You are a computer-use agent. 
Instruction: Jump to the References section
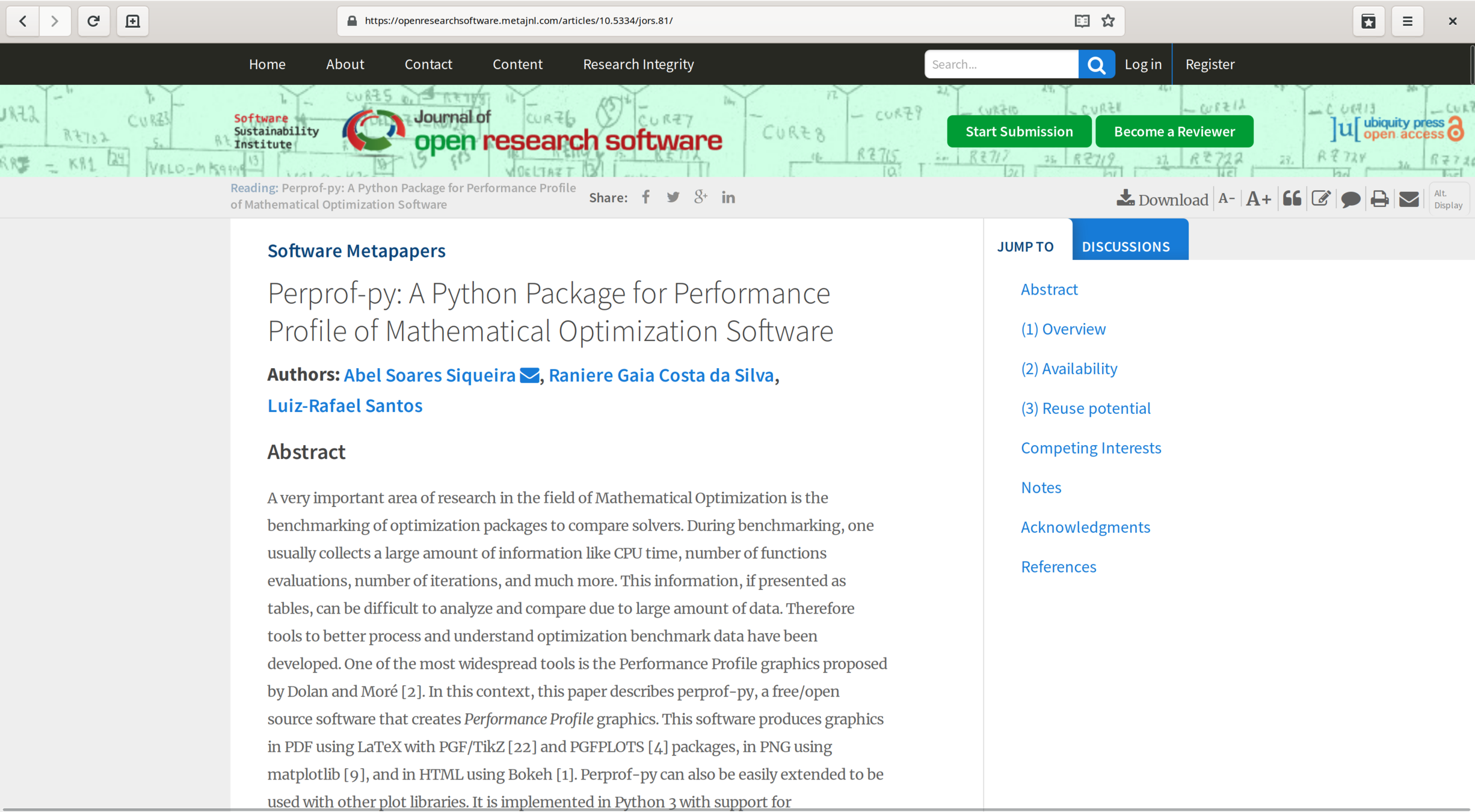[x=1058, y=566]
